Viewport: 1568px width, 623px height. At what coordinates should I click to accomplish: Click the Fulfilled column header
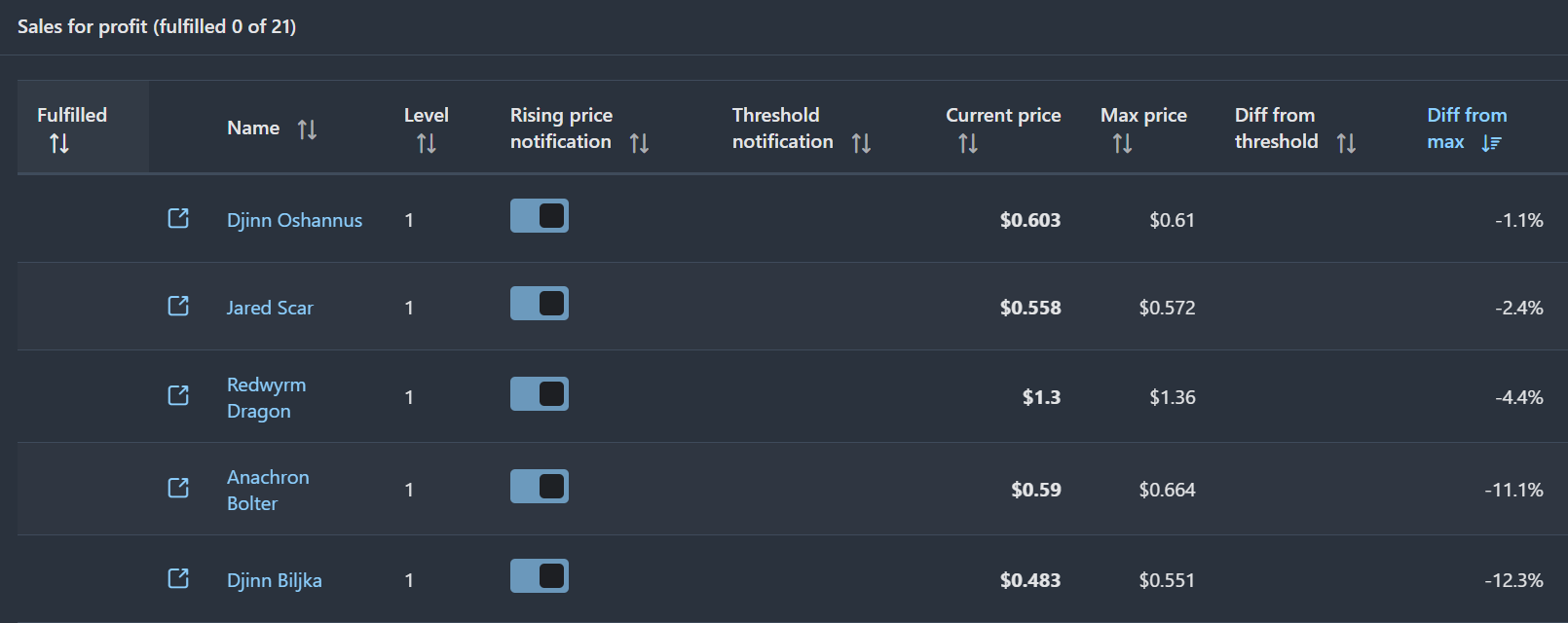pos(72,116)
